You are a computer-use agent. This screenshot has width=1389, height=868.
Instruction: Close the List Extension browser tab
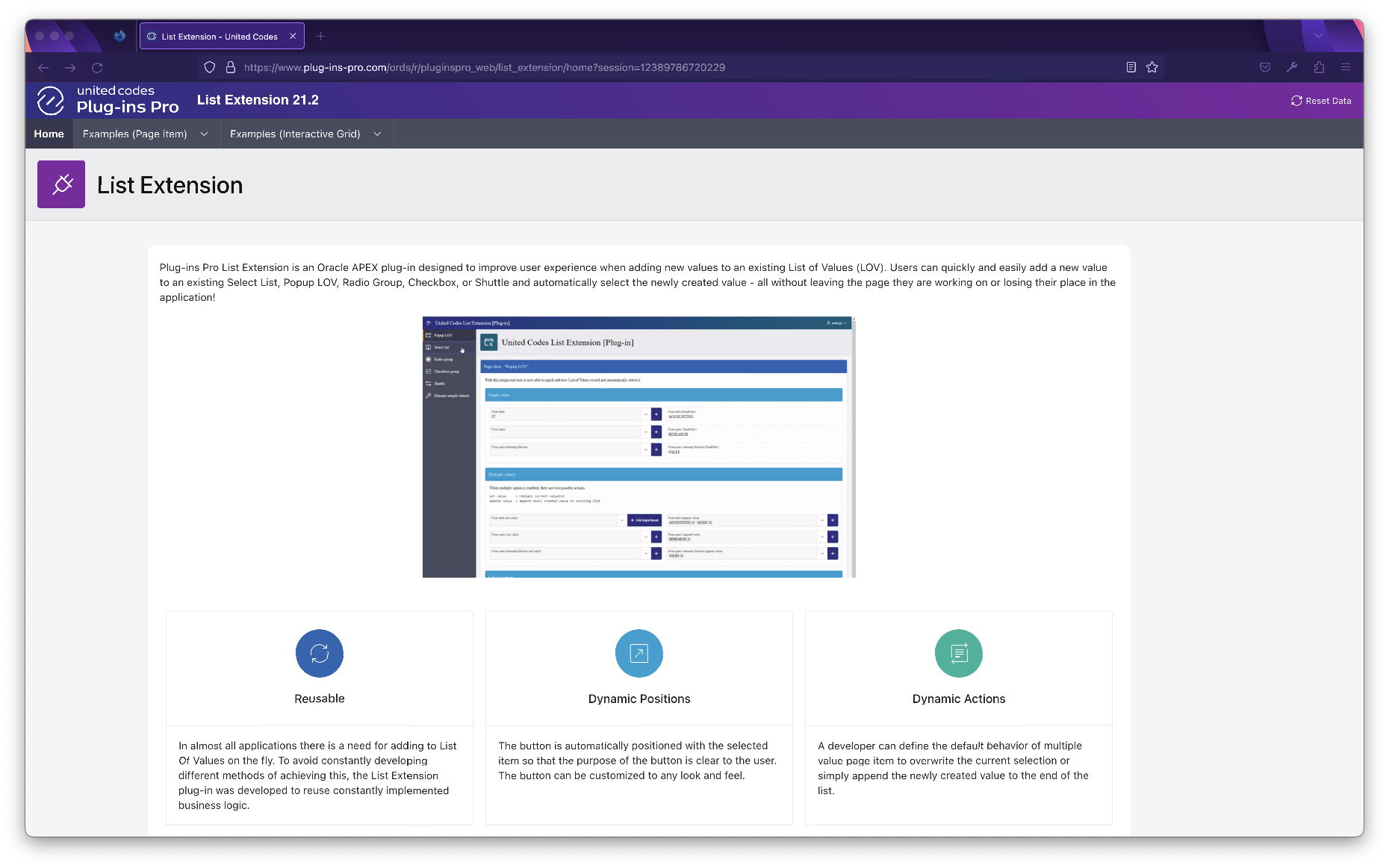(293, 36)
